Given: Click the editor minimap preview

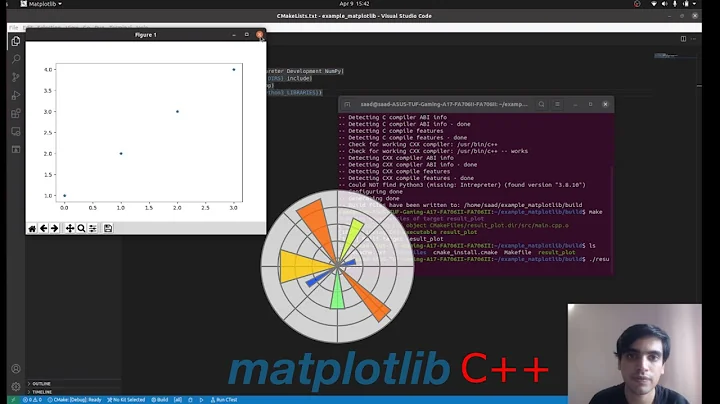Looking at the screenshot, I should 666,56.
